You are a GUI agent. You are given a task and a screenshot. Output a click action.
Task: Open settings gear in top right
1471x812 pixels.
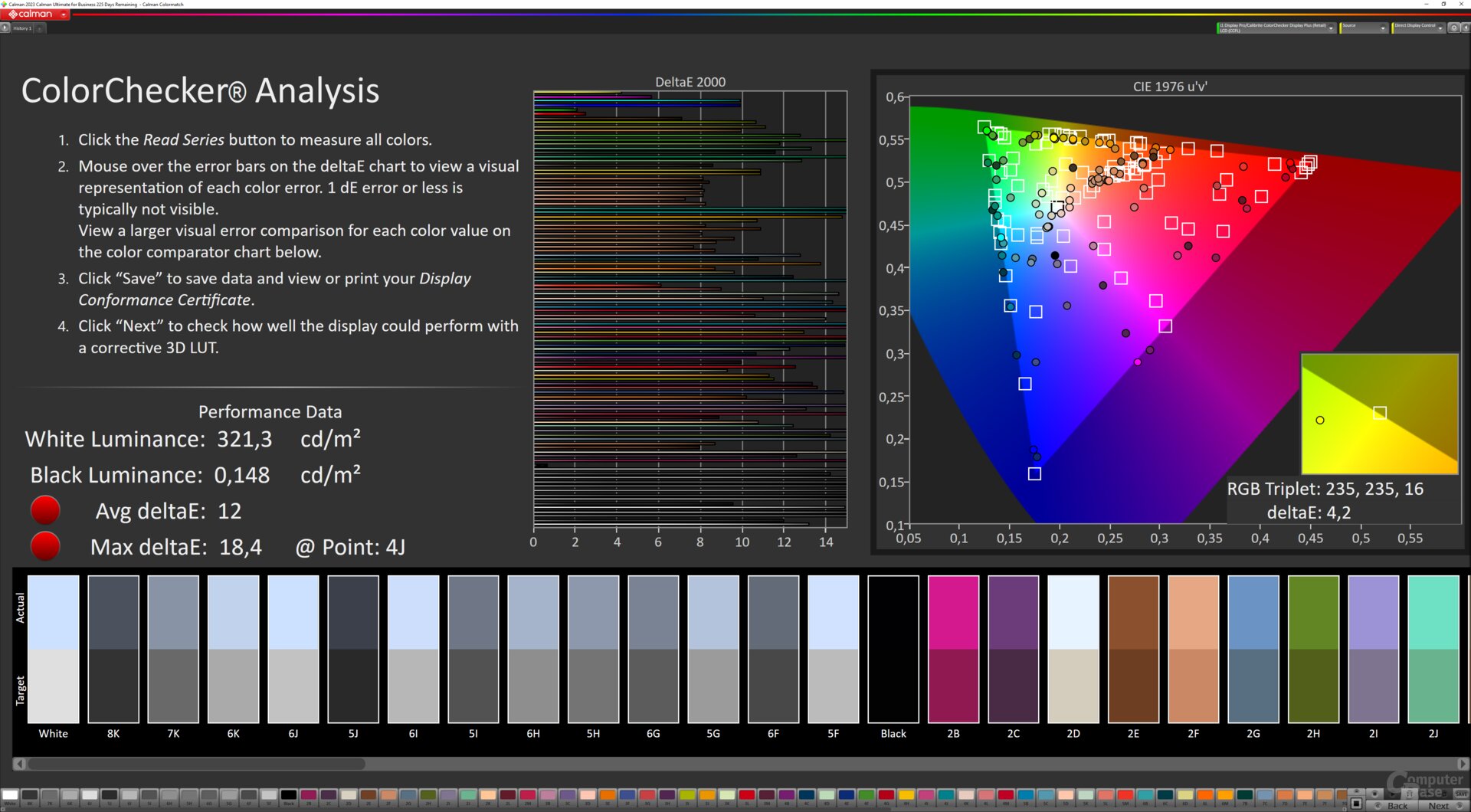(1454, 28)
